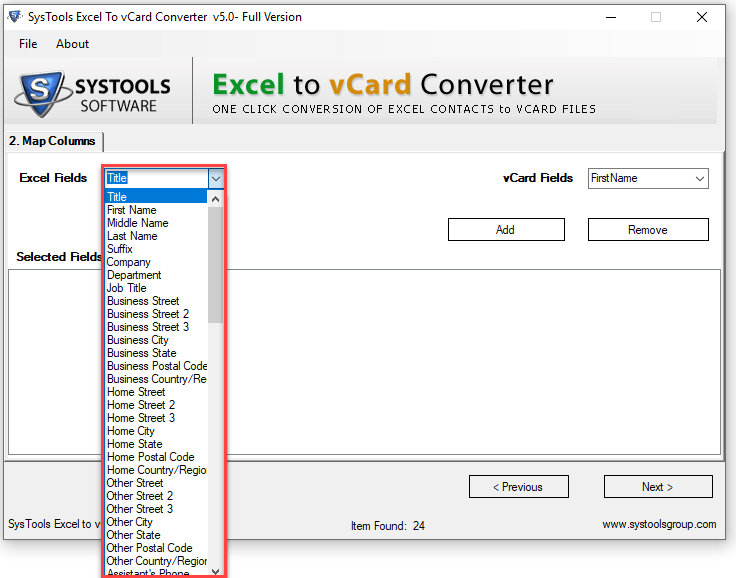The width and height of the screenshot is (736, 578).
Task: Select First Name from the Excel fields list
Action: pyautogui.click(x=132, y=210)
